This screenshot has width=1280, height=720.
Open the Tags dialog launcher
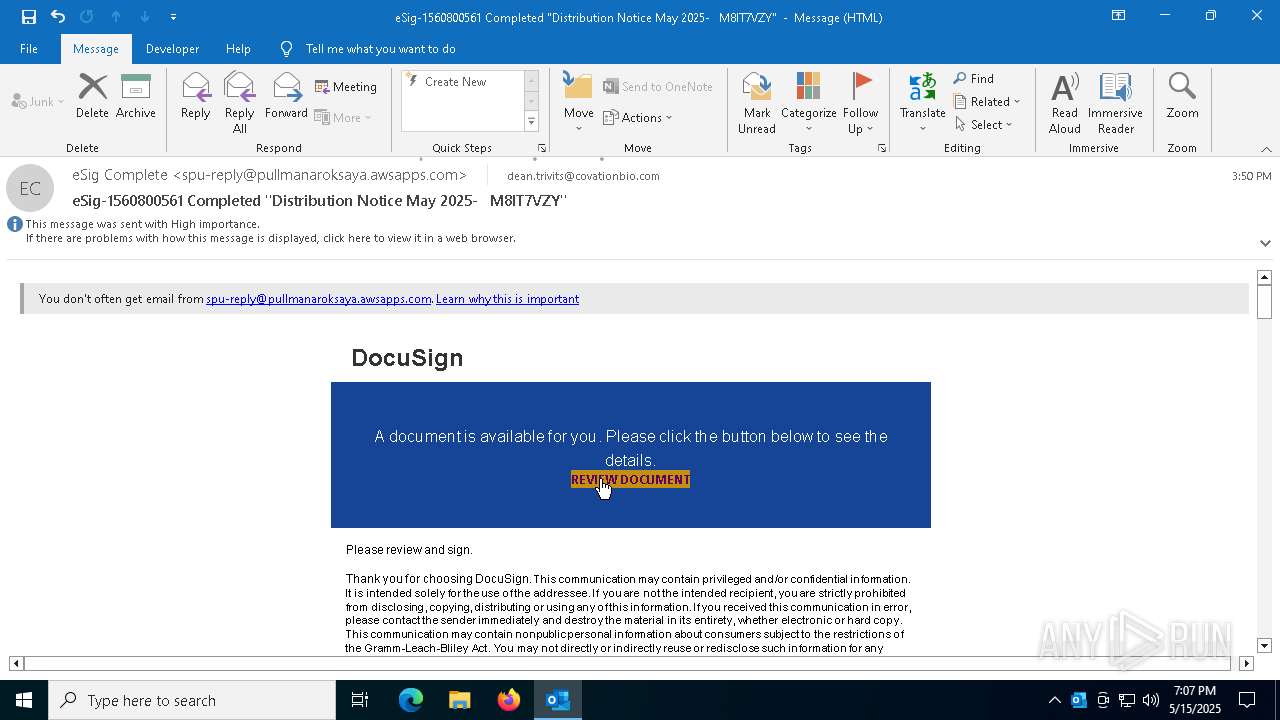[x=882, y=148]
